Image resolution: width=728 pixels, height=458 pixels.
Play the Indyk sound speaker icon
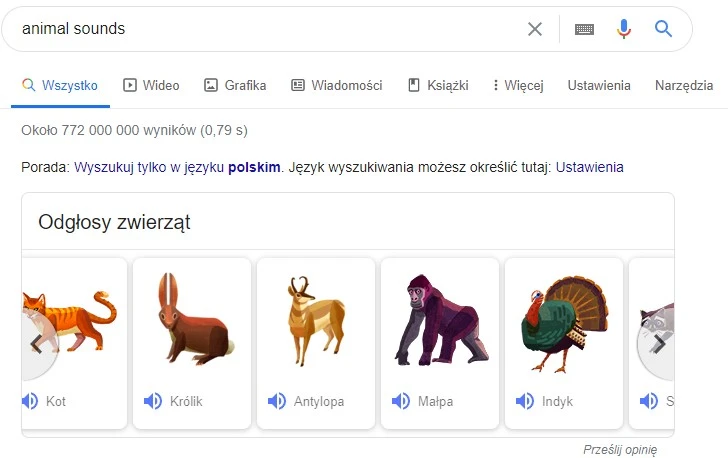525,401
